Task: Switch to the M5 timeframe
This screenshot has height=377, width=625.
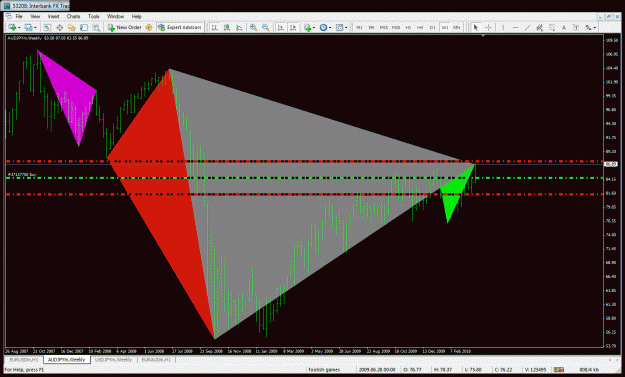Action: click(x=371, y=27)
